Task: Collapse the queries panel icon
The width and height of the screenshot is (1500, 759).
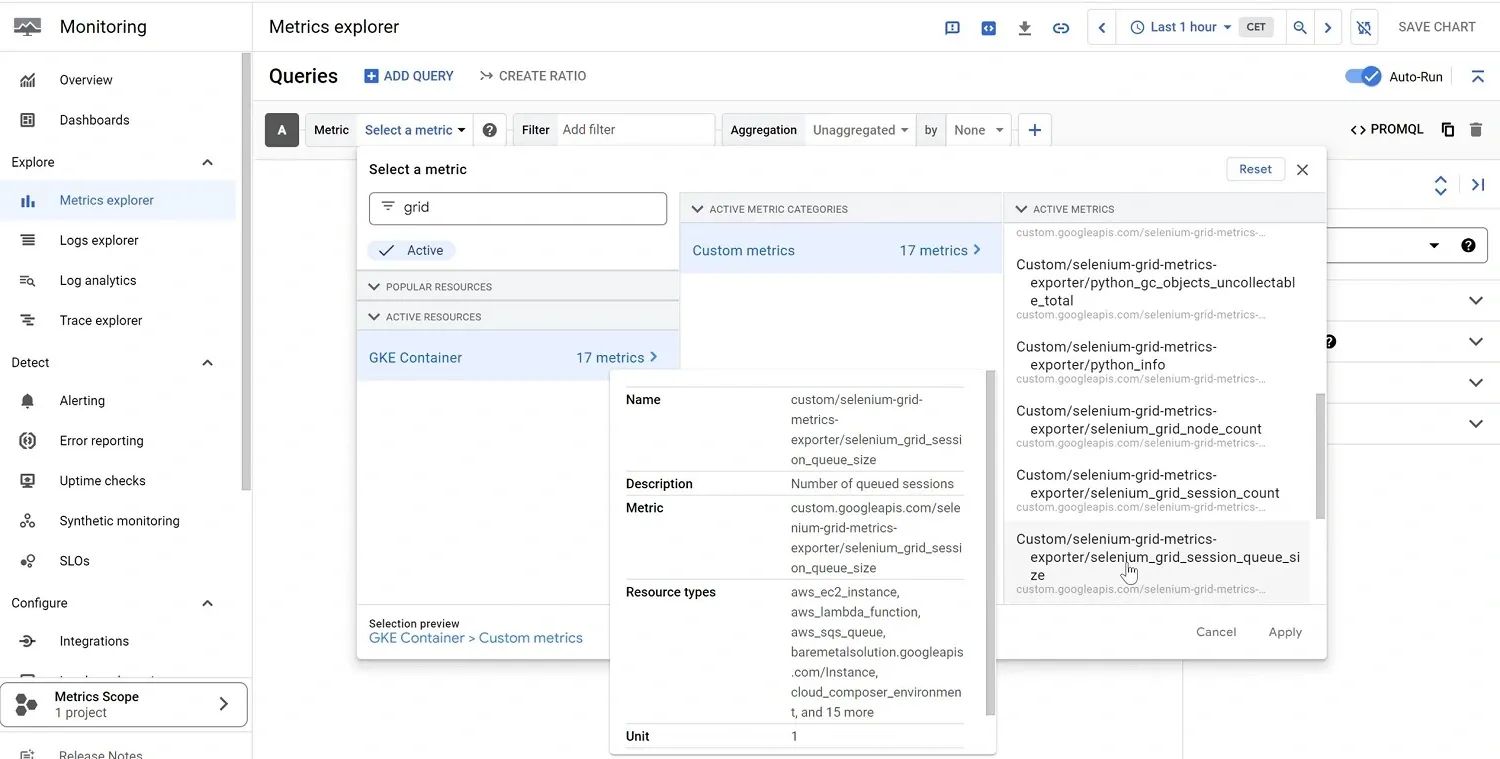Action: coord(1477,76)
